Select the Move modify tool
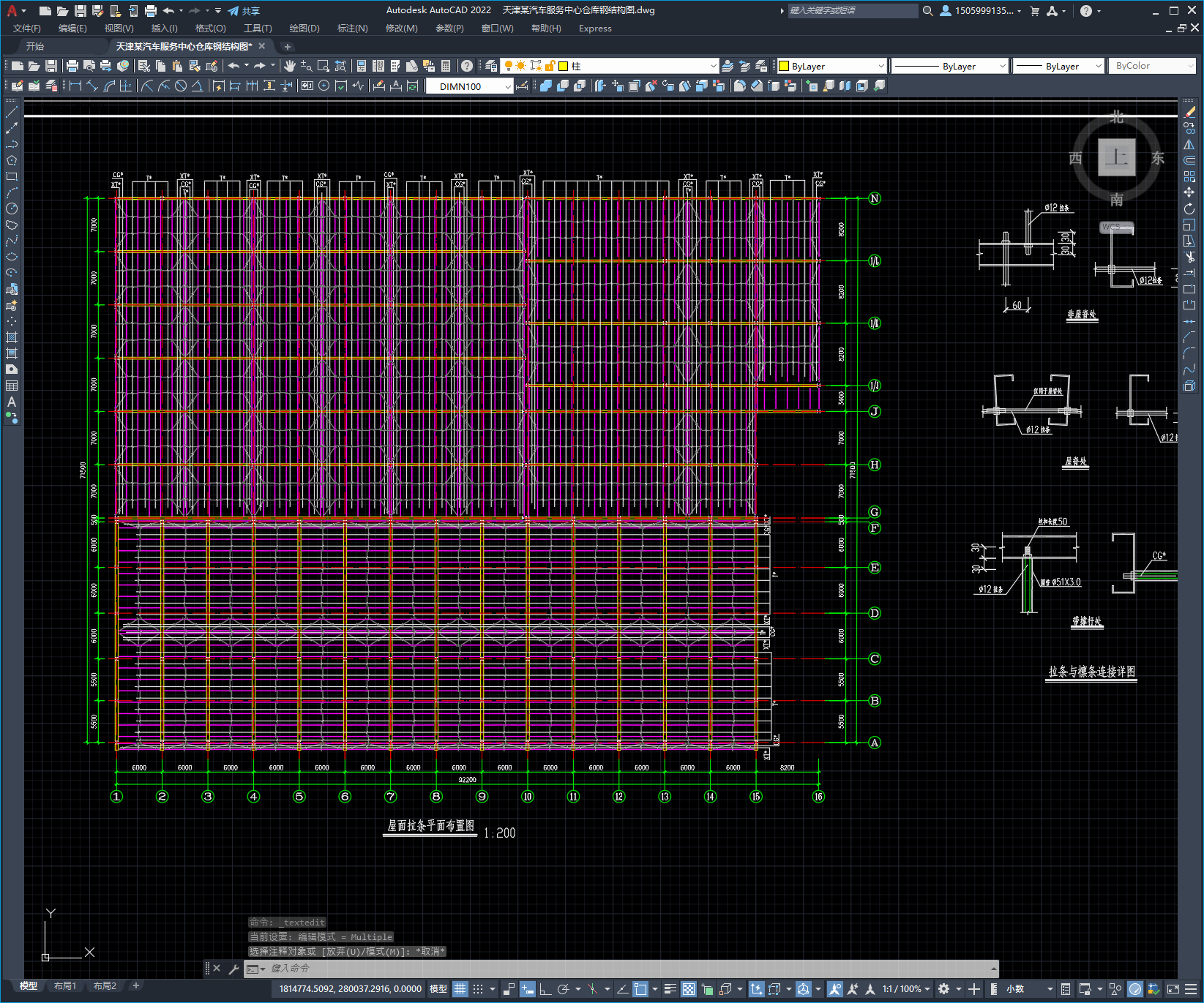This screenshot has height=1003, width=1204. [x=1189, y=192]
